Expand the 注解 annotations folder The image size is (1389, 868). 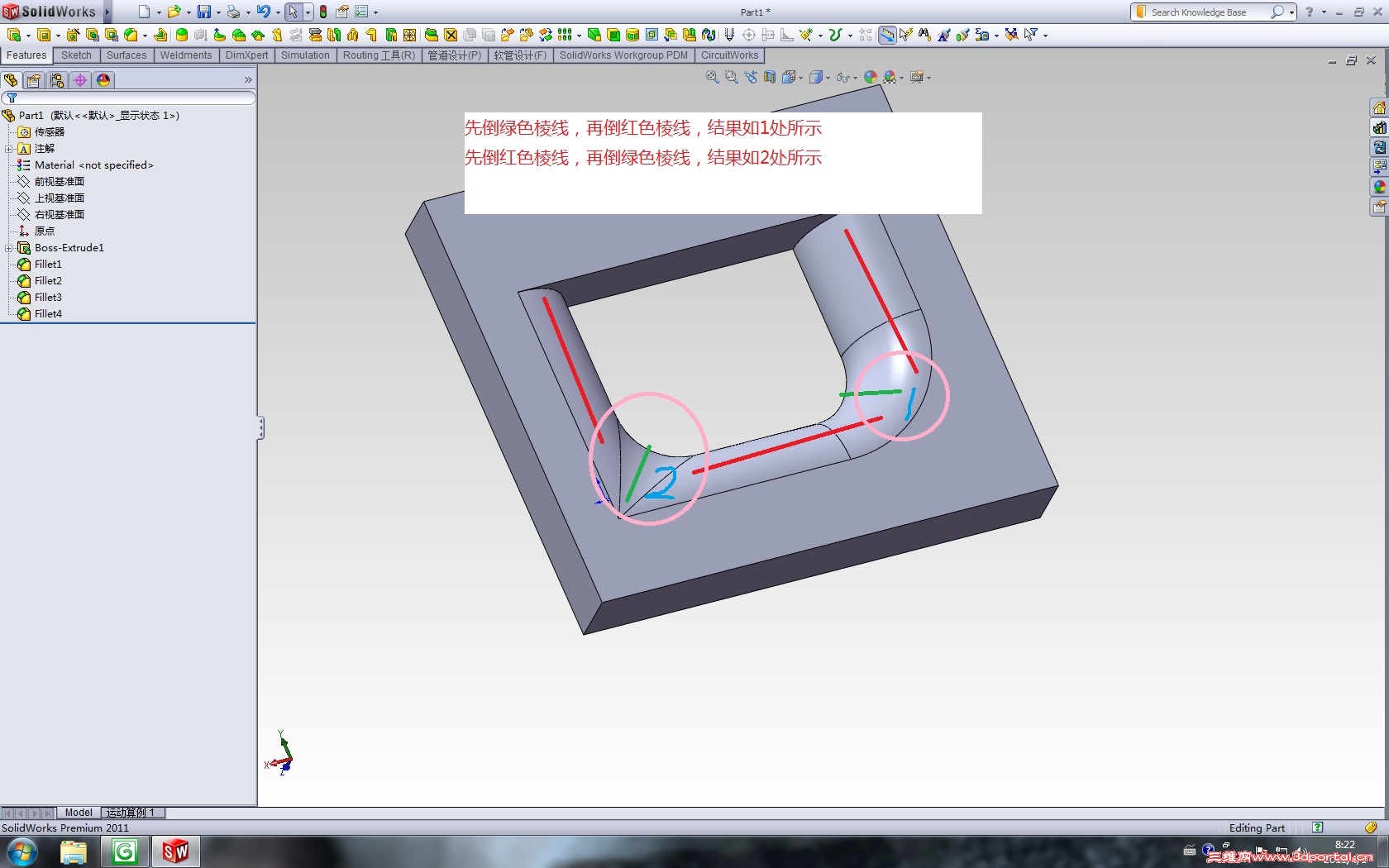[x=8, y=149]
